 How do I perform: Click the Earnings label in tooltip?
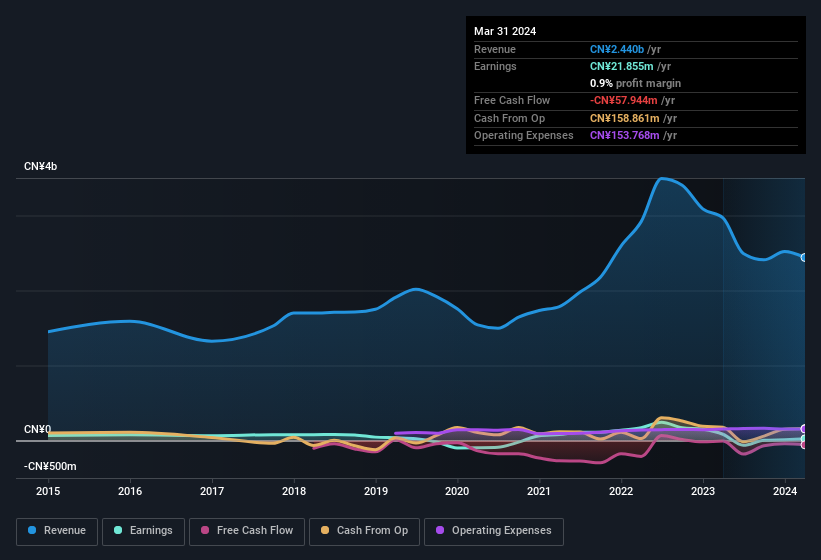click(x=495, y=66)
